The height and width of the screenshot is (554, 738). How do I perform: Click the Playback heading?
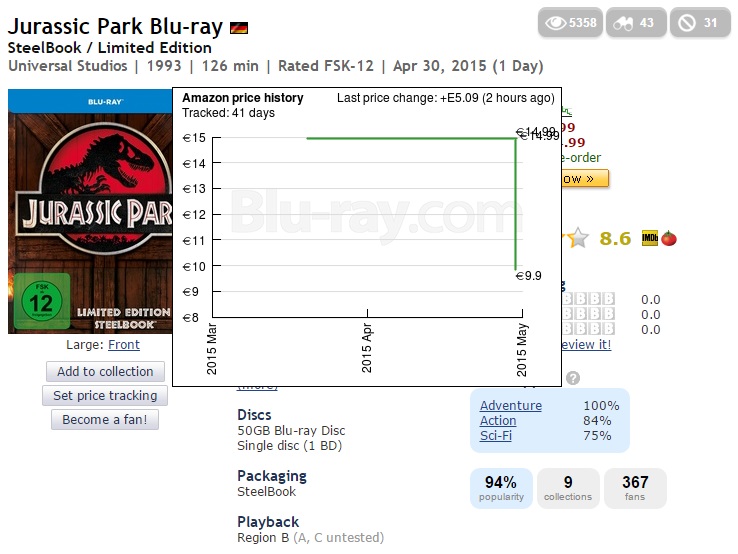pyautogui.click(x=268, y=522)
